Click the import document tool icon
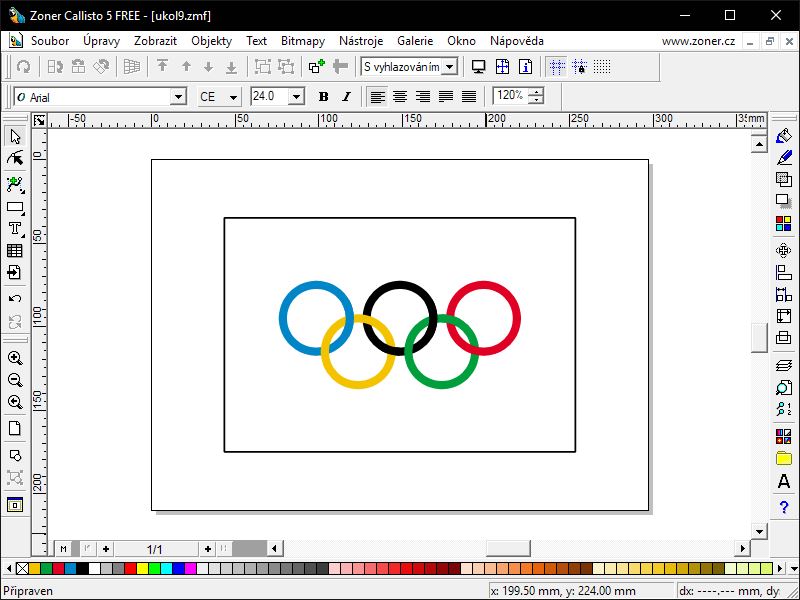The image size is (800, 600). click(x=15, y=272)
